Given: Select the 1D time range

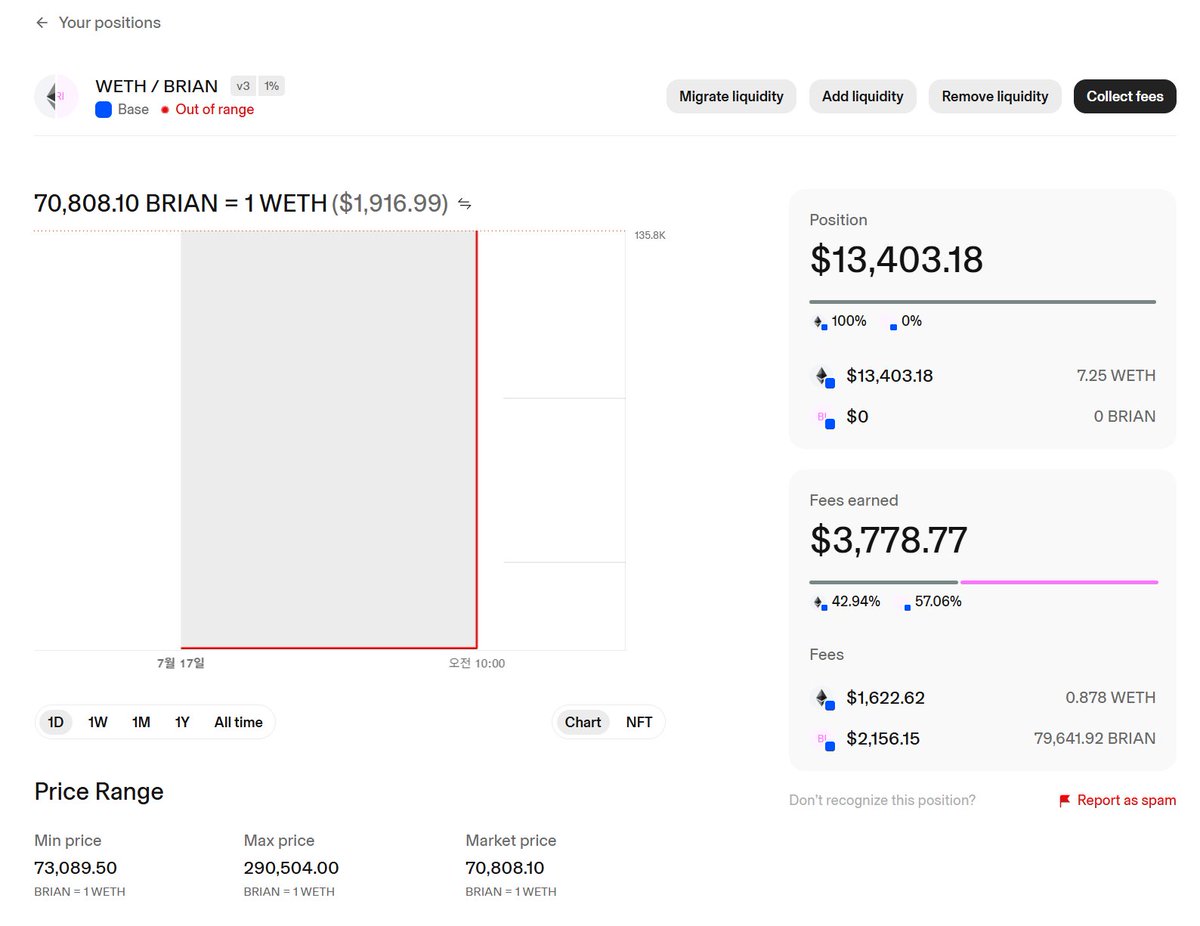Looking at the screenshot, I should click(x=56, y=722).
